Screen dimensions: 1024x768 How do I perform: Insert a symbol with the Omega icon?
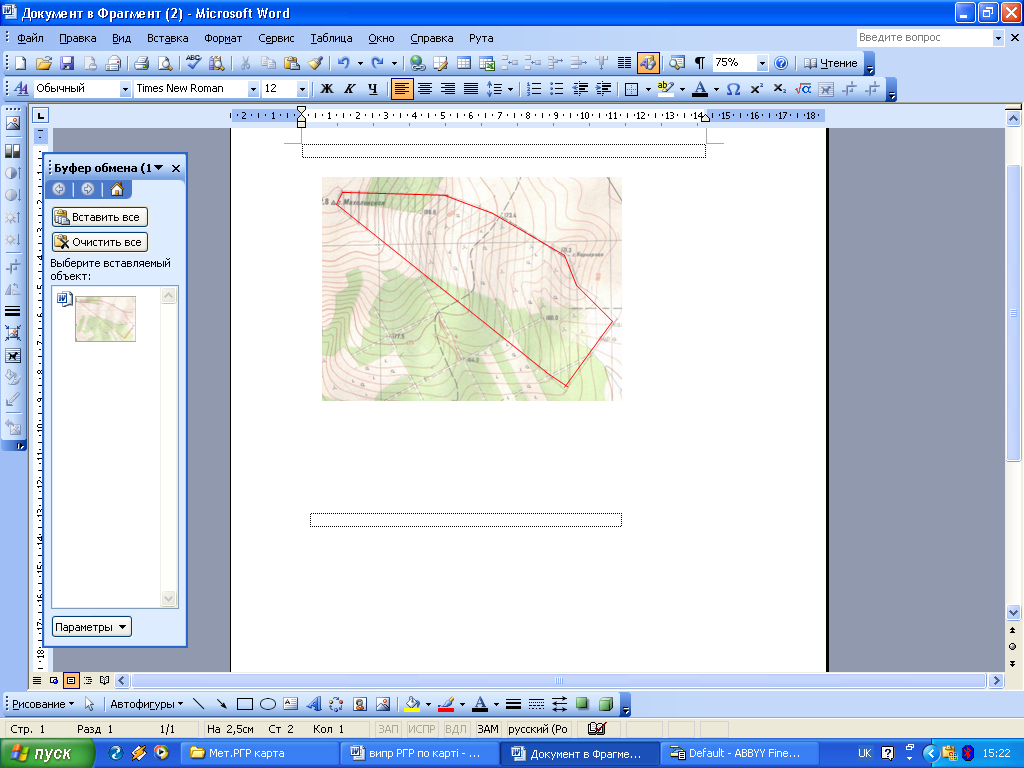pyautogui.click(x=733, y=89)
